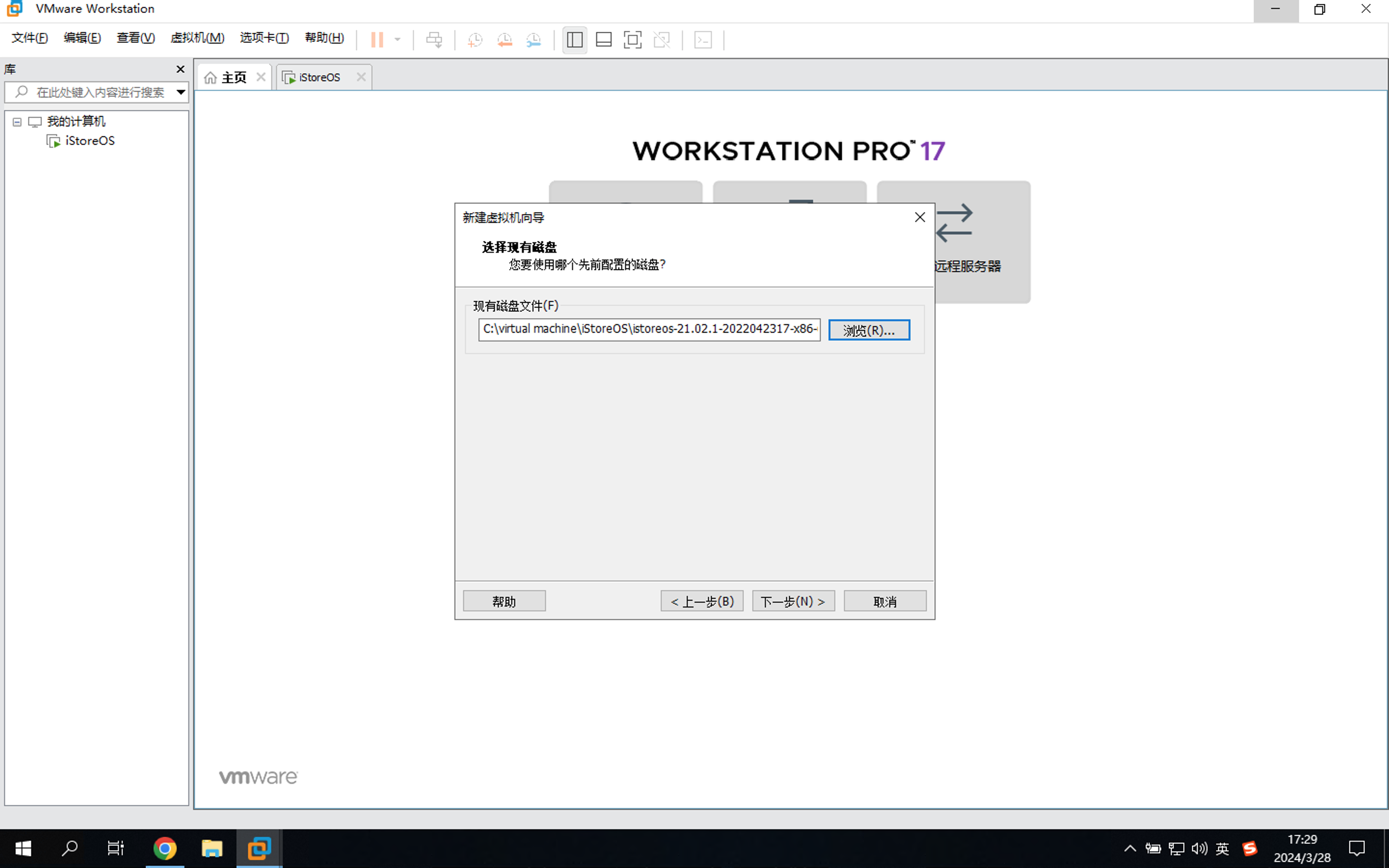Switch to the iStoreOS tab
1389x868 pixels.
click(x=319, y=78)
